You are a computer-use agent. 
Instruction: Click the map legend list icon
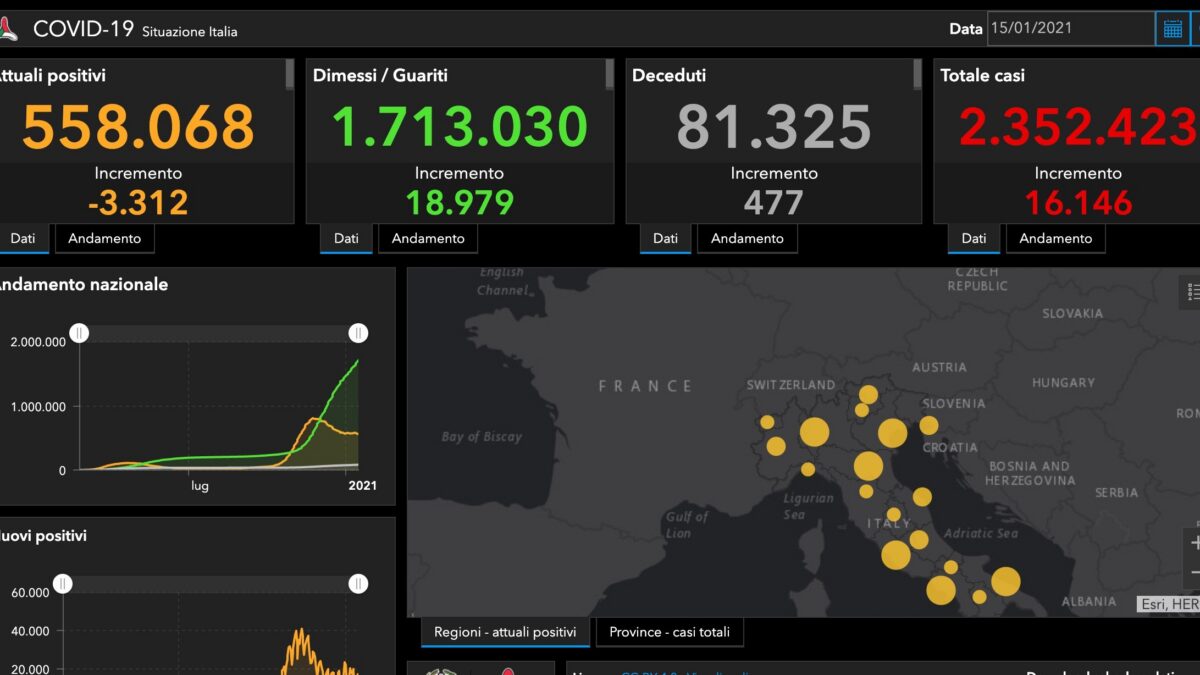point(1191,292)
